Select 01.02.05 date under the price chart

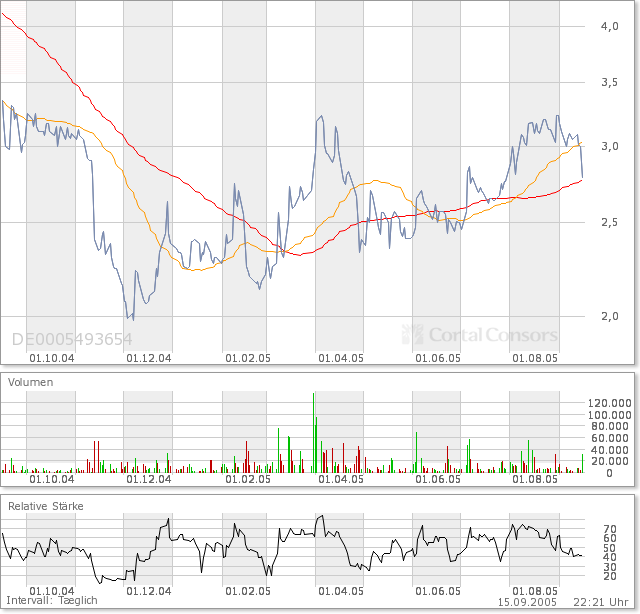coord(248,358)
